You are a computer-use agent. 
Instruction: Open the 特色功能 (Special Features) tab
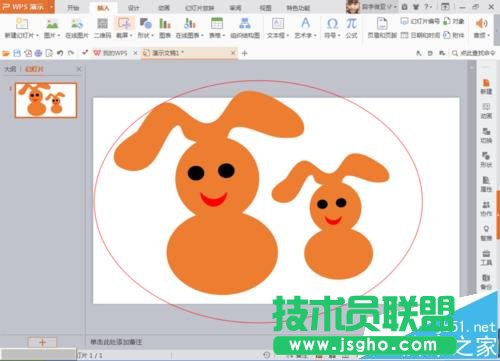pyautogui.click(x=298, y=8)
